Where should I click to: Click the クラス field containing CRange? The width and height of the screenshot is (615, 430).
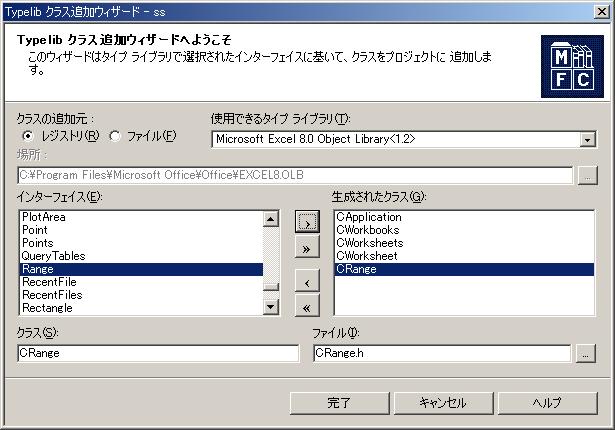point(158,353)
